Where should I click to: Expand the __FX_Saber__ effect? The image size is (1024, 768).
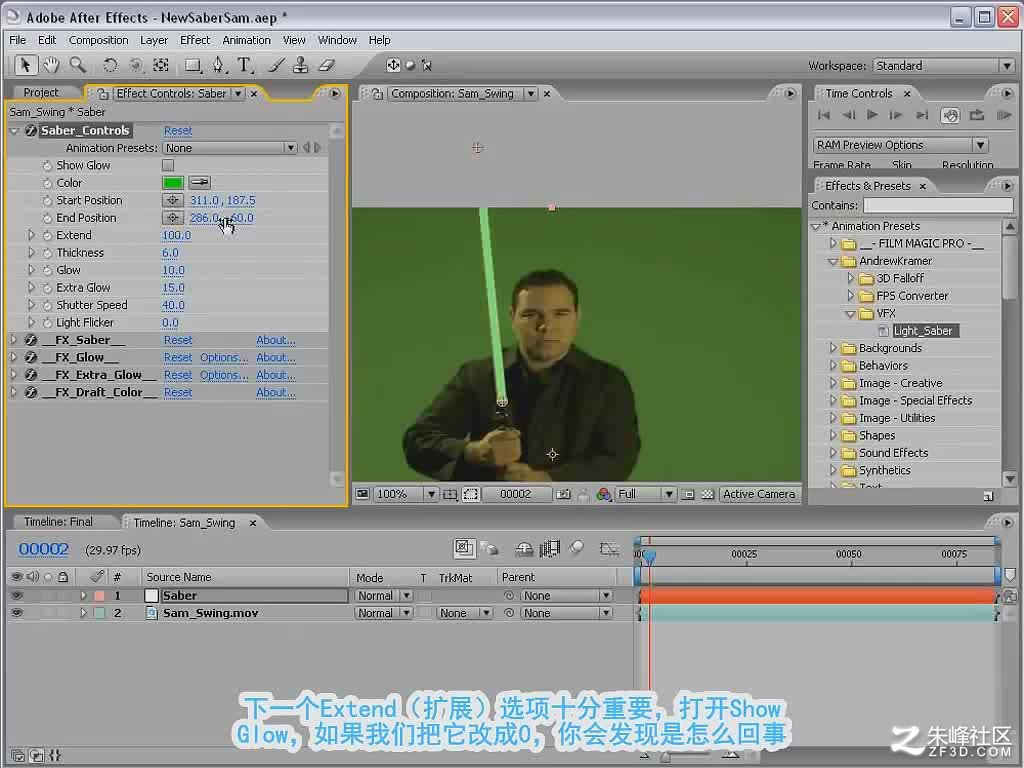(13, 340)
